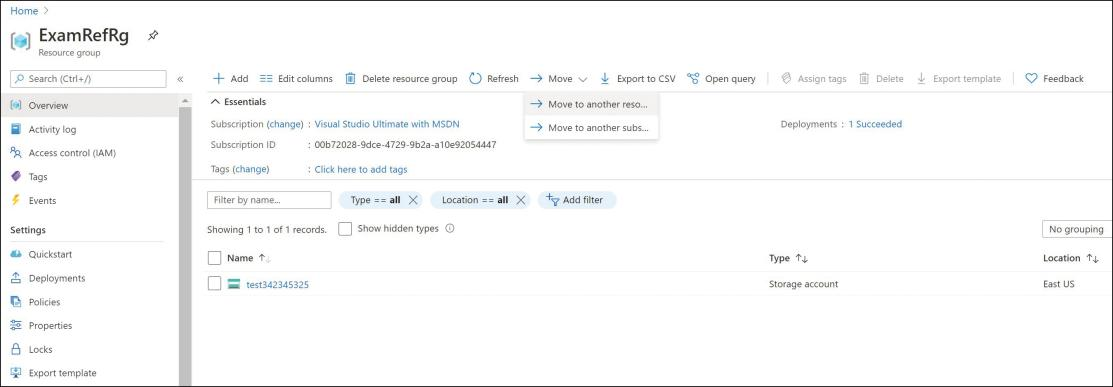Click the Edit columns icon
1113x387 pixels.
[266, 79]
